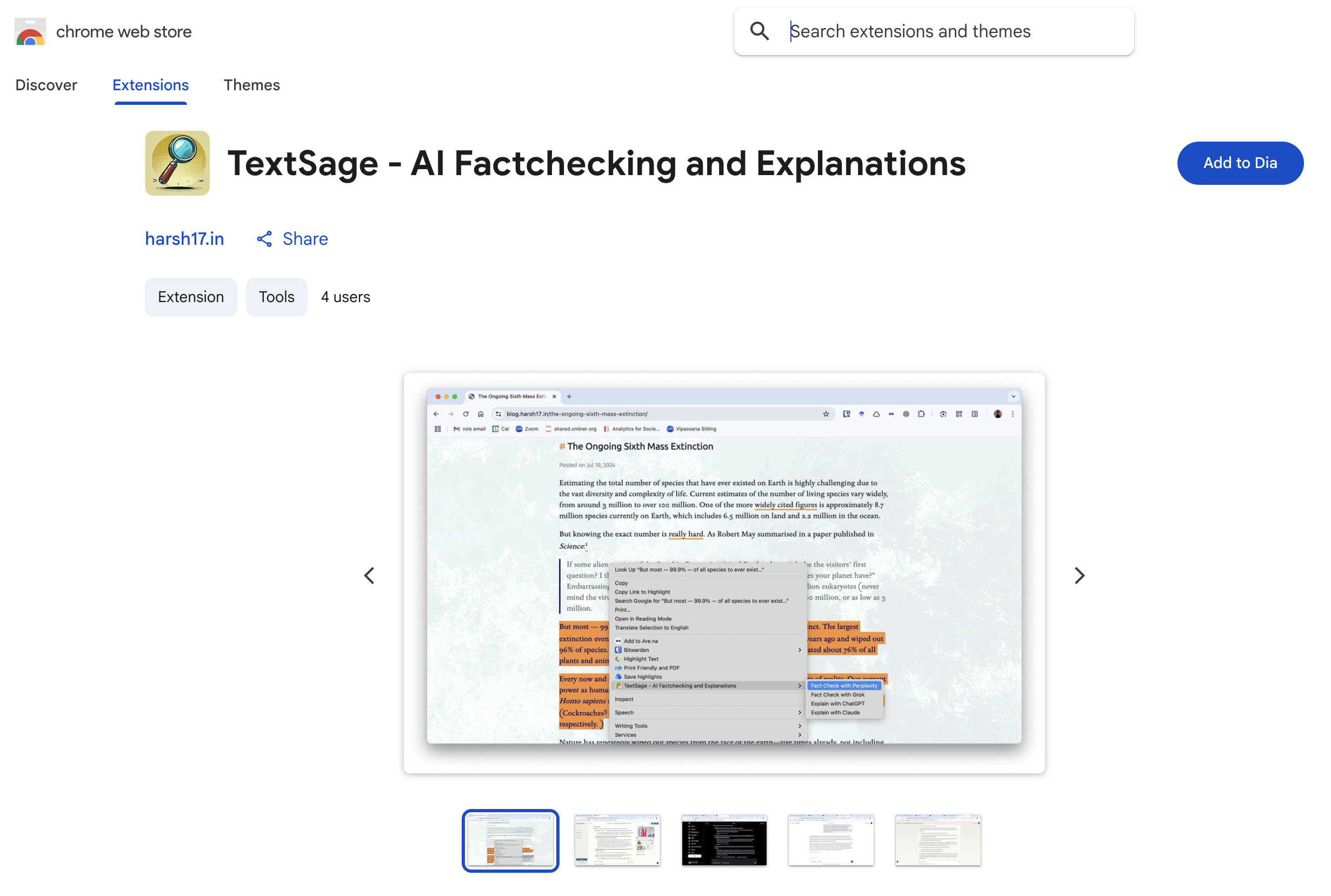1331x896 pixels.
Task: Select the second screenshot thumbnail
Action: (x=617, y=840)
